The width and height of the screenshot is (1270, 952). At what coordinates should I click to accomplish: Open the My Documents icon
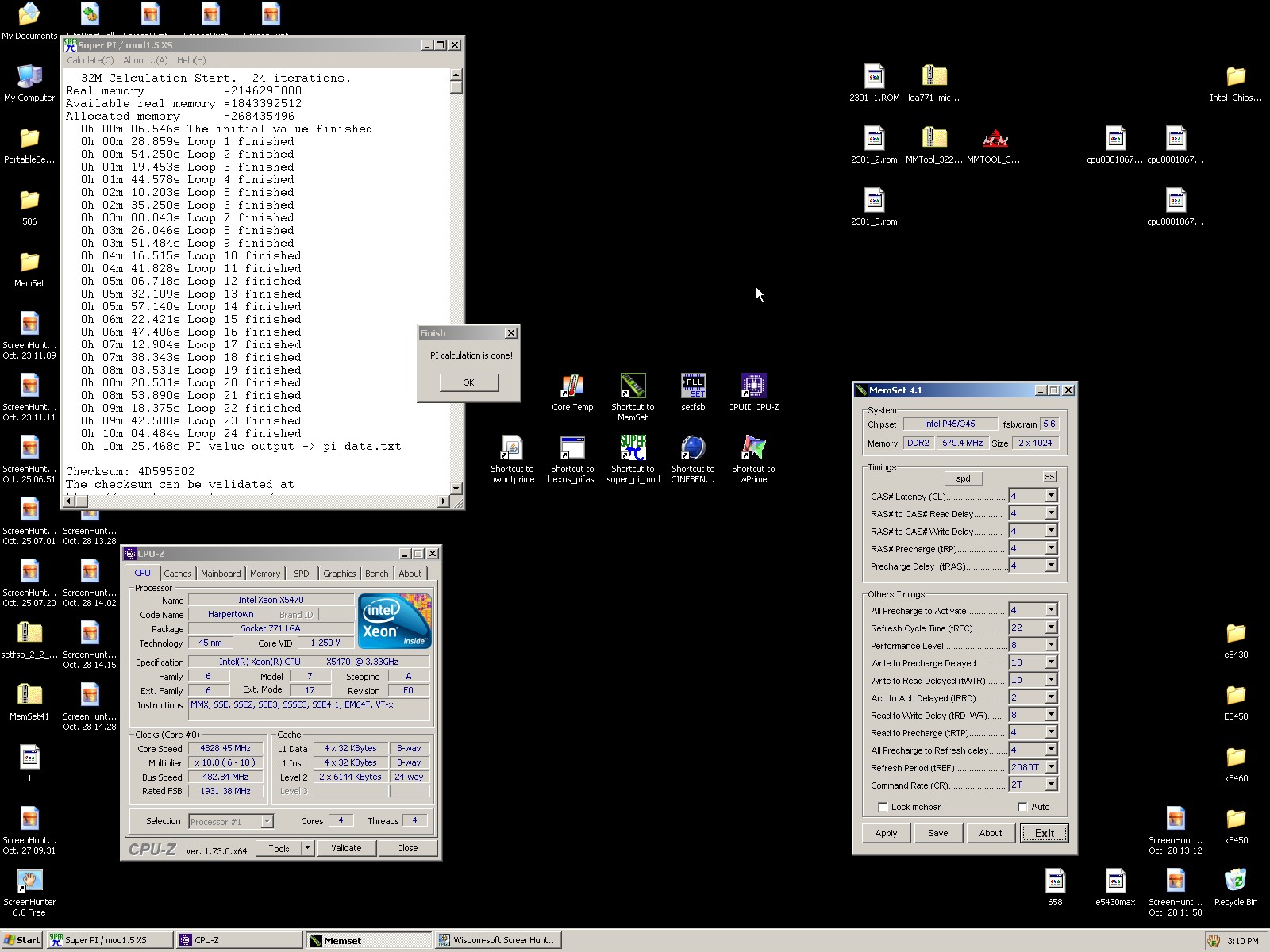(x=29, y=21)
